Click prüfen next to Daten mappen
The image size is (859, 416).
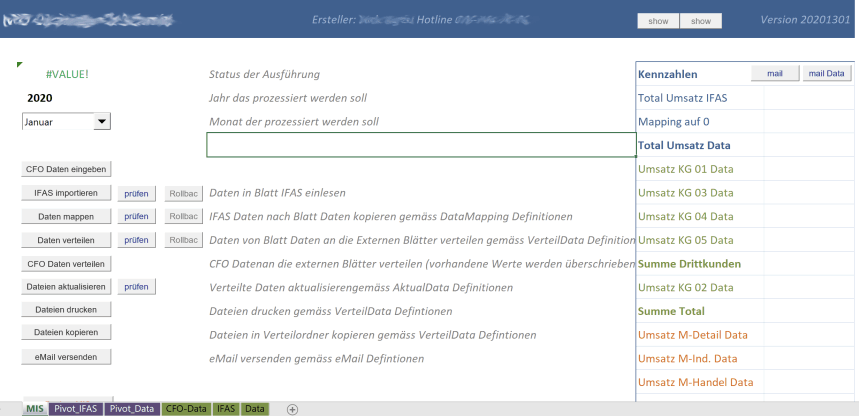136,216
